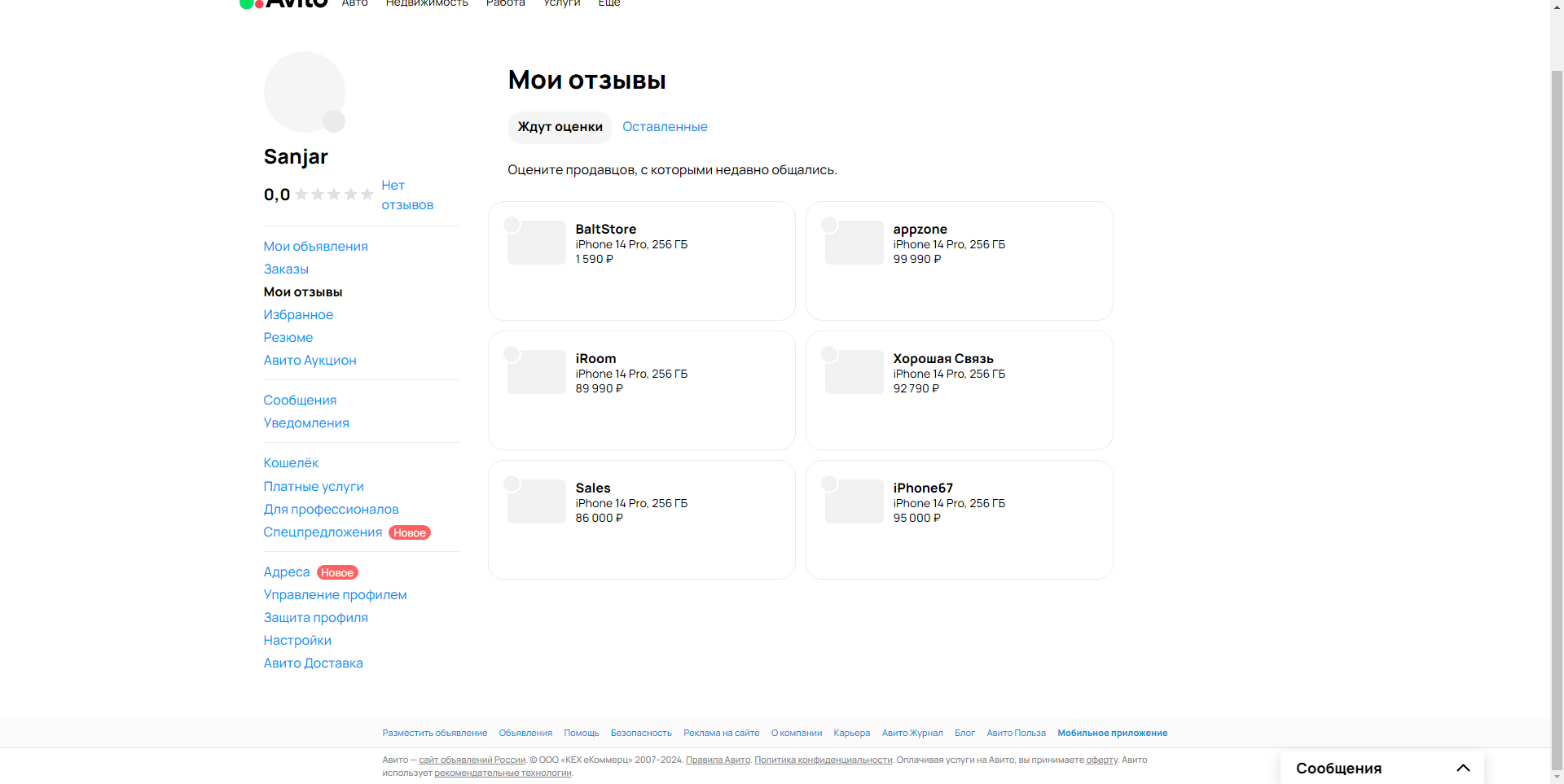
Task: Open the Сообщения chat widget at bottom
Action: (1382, 768)
